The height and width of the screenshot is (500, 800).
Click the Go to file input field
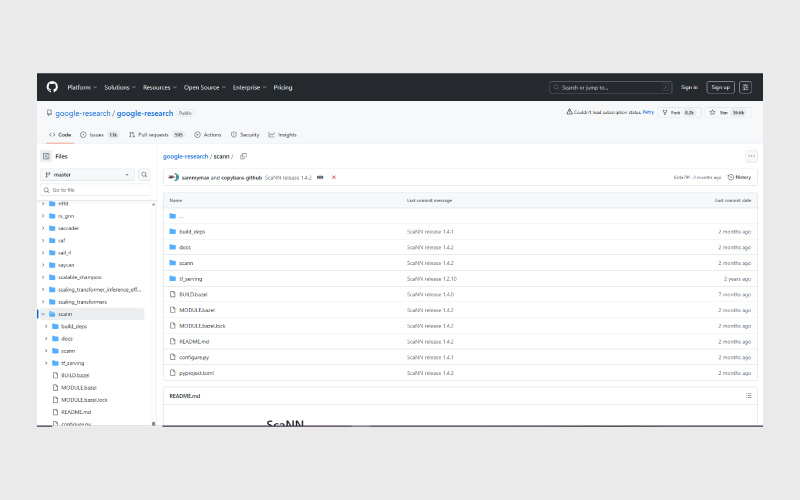pyautogui.click(x=94, y=189)
